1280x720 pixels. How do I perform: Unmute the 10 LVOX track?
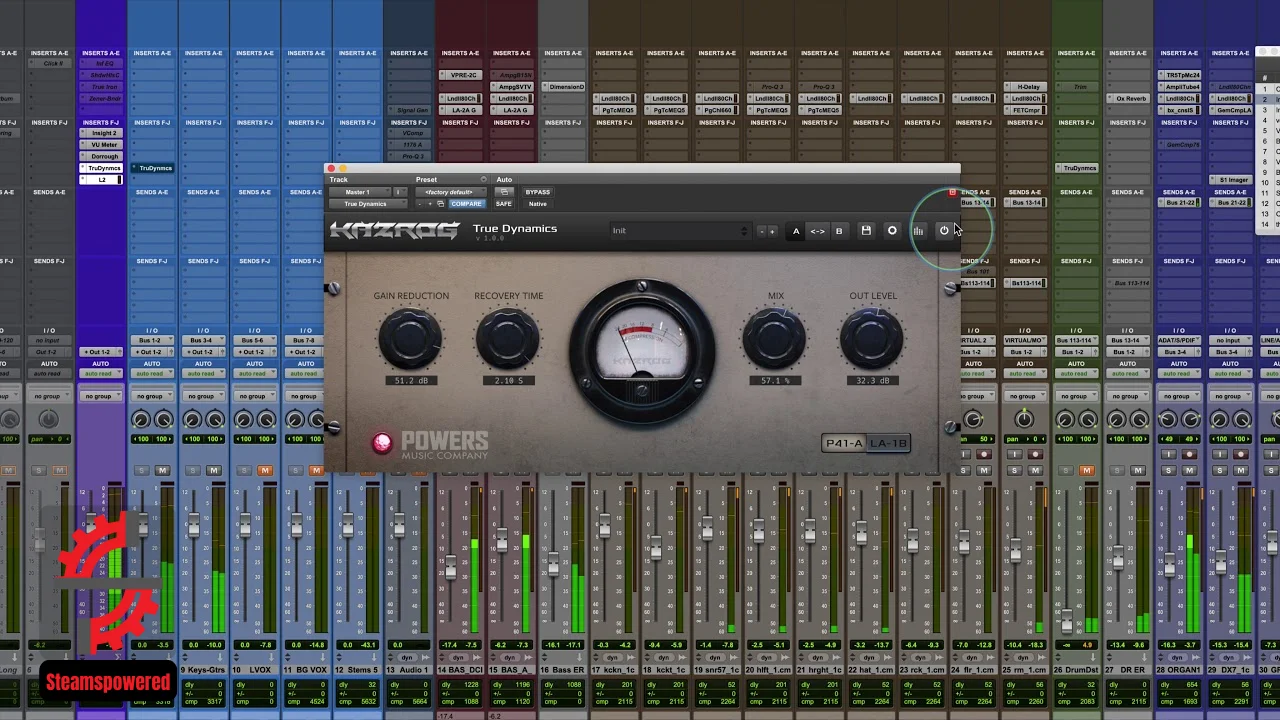[x=265, y=470]
